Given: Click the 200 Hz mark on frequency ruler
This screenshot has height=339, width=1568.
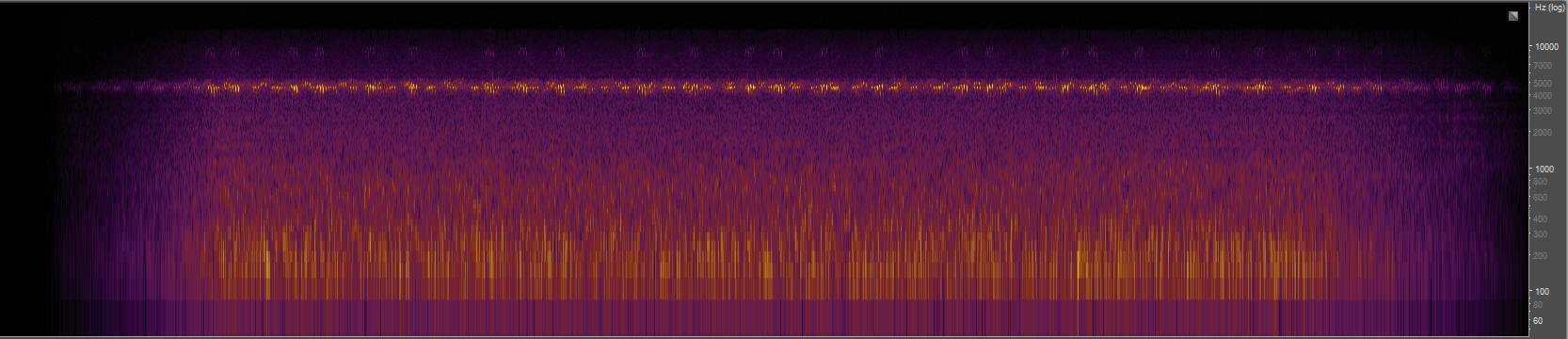Looking at the screenshot, I should coord(1541,256).
